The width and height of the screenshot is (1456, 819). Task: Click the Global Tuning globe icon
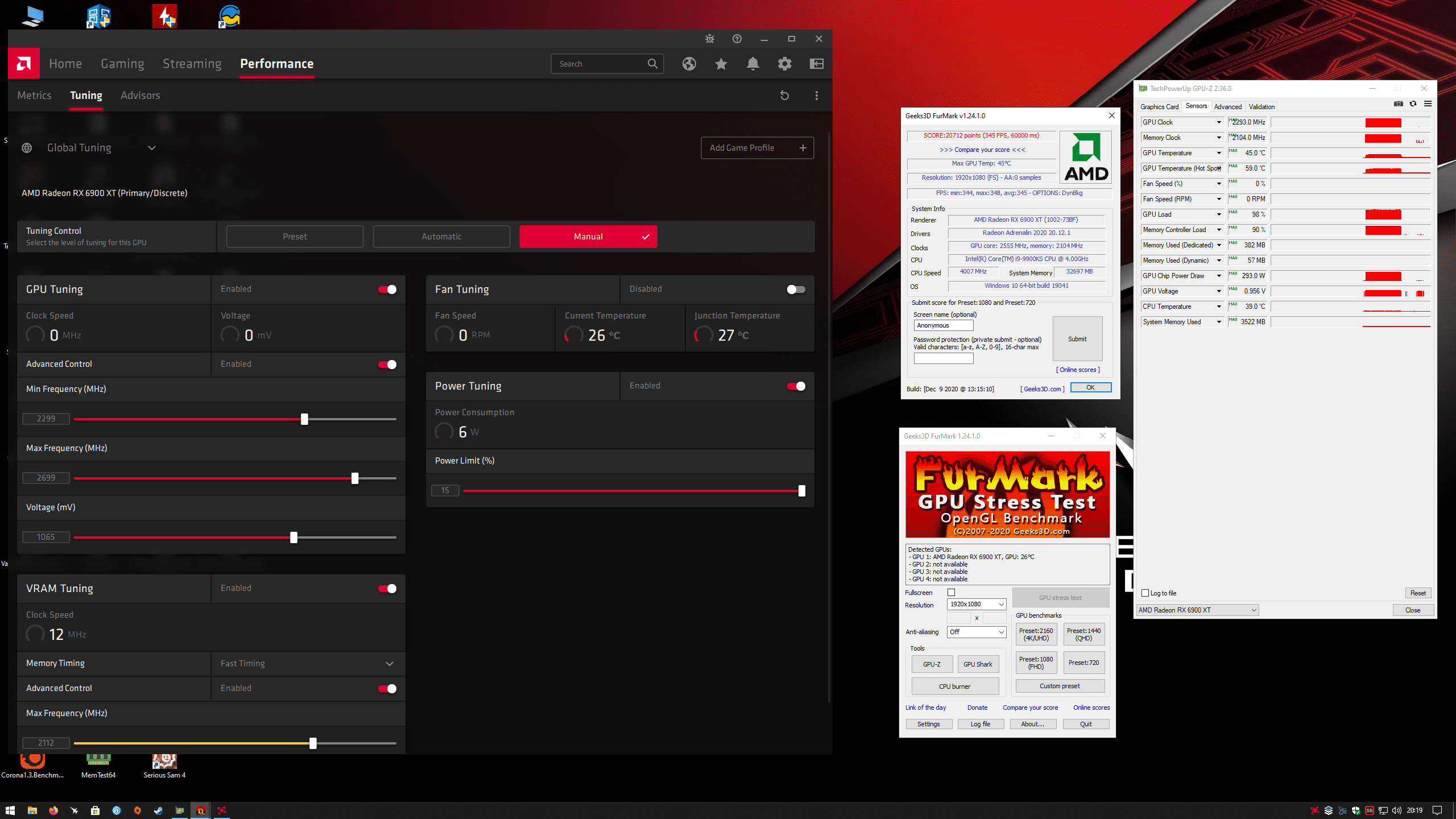pos(27,148)
